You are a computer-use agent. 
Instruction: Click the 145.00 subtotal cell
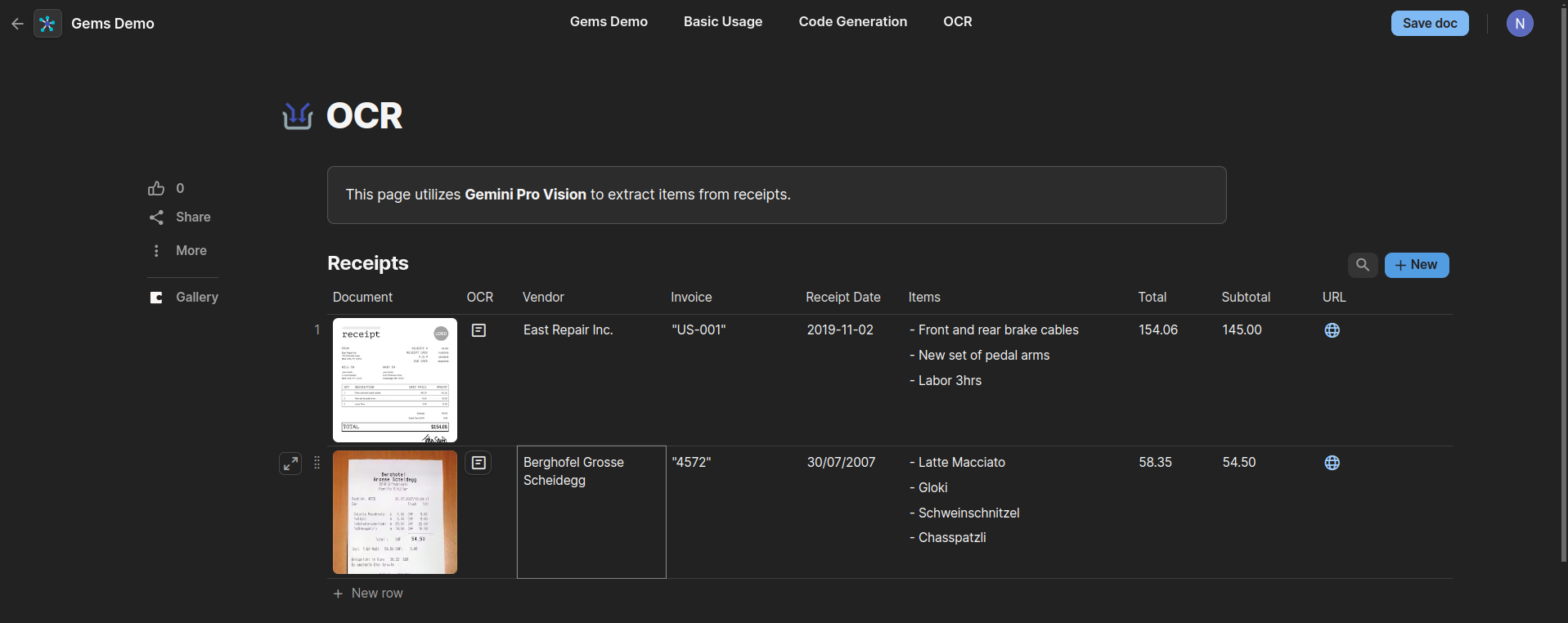point(1267,380)
